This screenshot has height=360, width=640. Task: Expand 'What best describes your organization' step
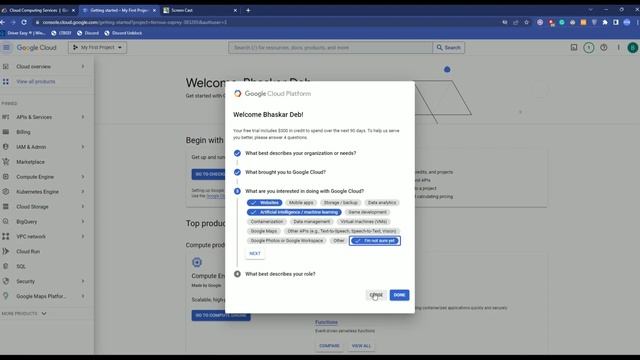point(300,153)
